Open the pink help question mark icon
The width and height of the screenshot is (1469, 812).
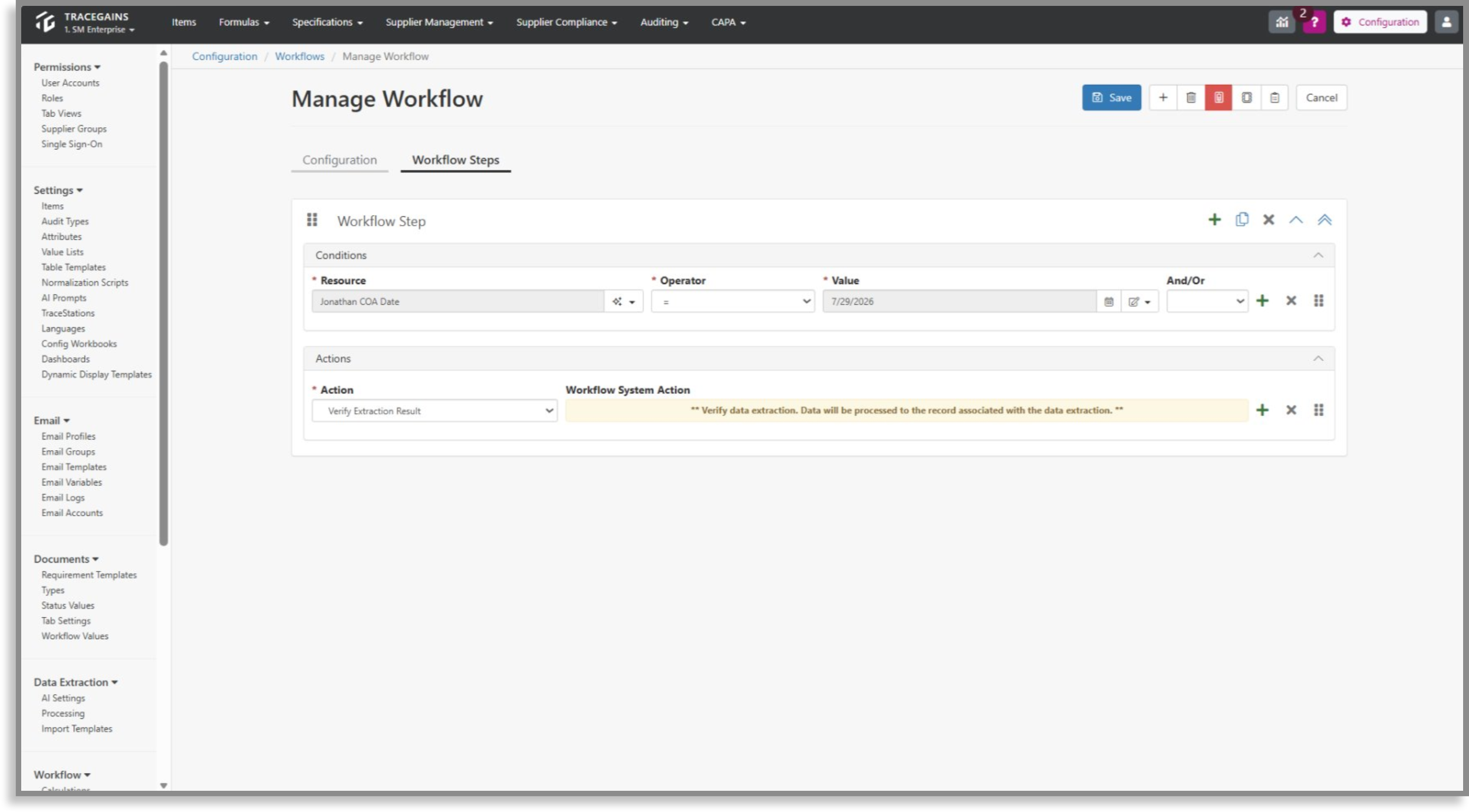click(x=1314, y=22)
